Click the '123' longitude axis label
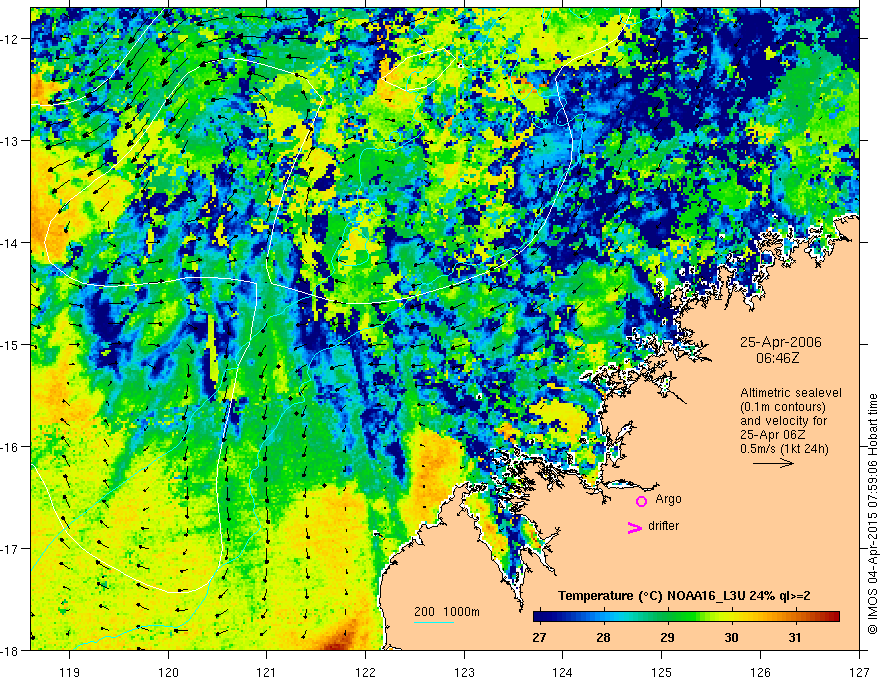This screenshot has height=680, width=880. point(464,672)
